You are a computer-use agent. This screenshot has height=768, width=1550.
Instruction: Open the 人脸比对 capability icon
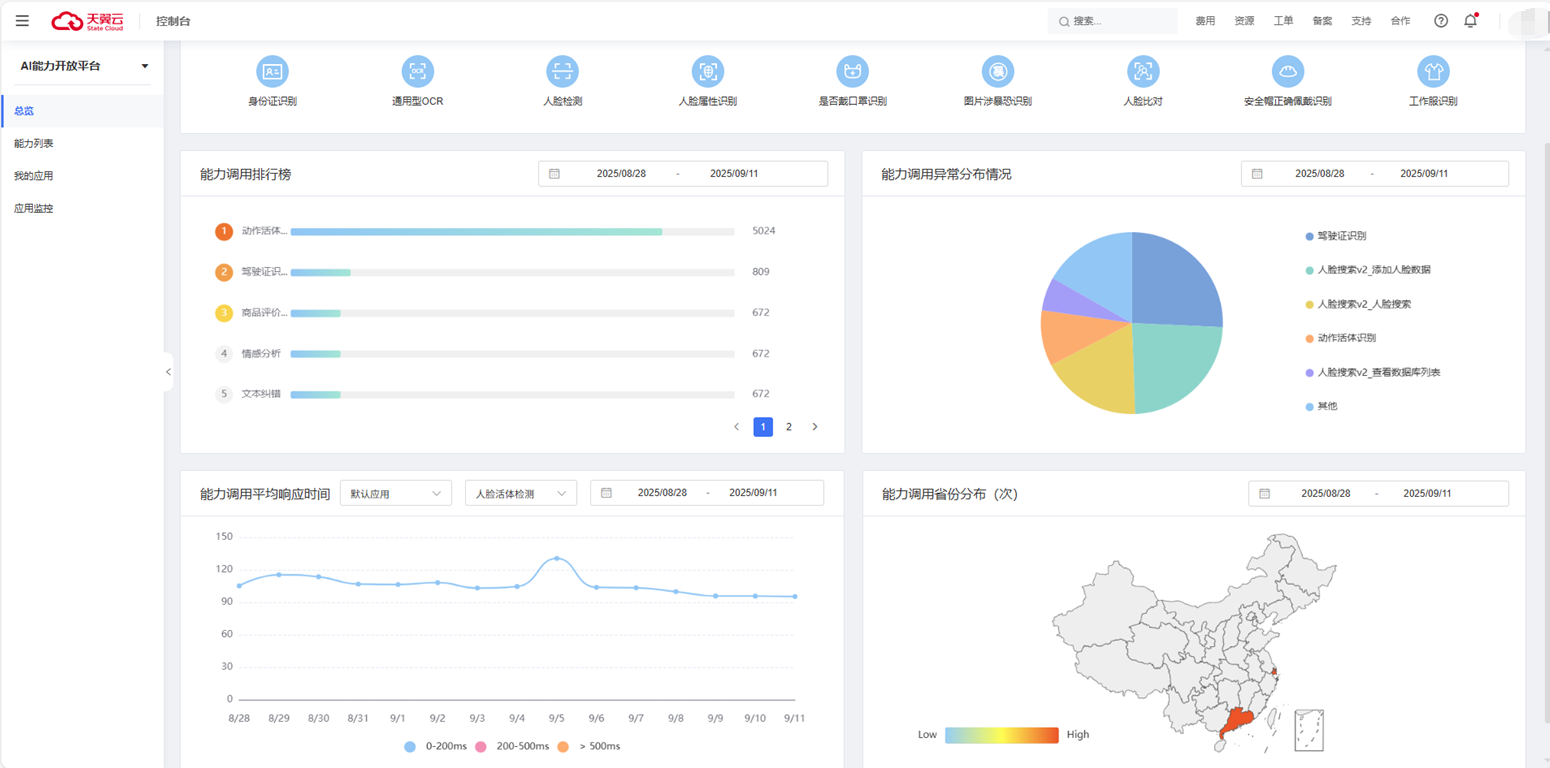(1143, 71)
